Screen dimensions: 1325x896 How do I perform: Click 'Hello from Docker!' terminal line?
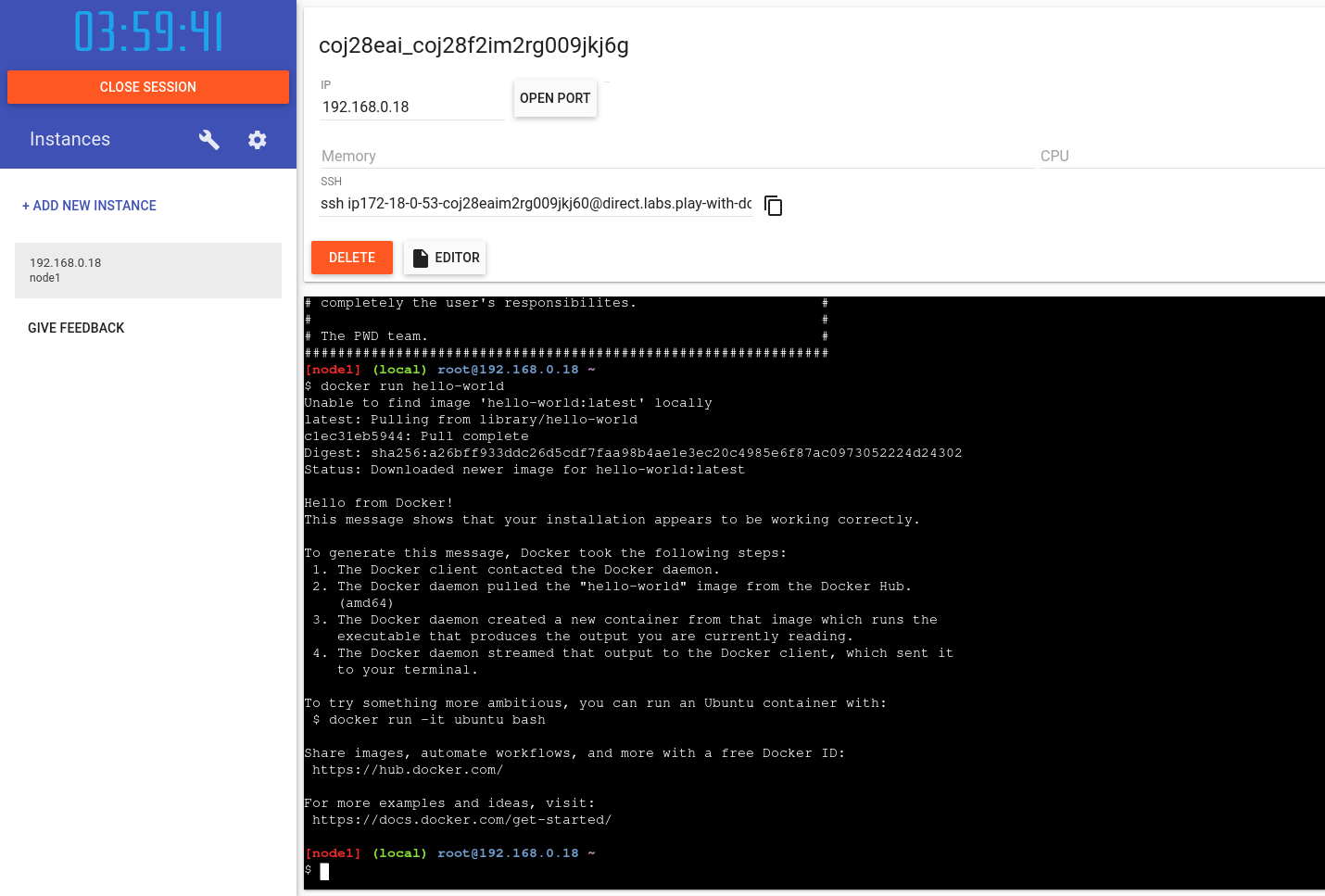click(x=379, y=503)
